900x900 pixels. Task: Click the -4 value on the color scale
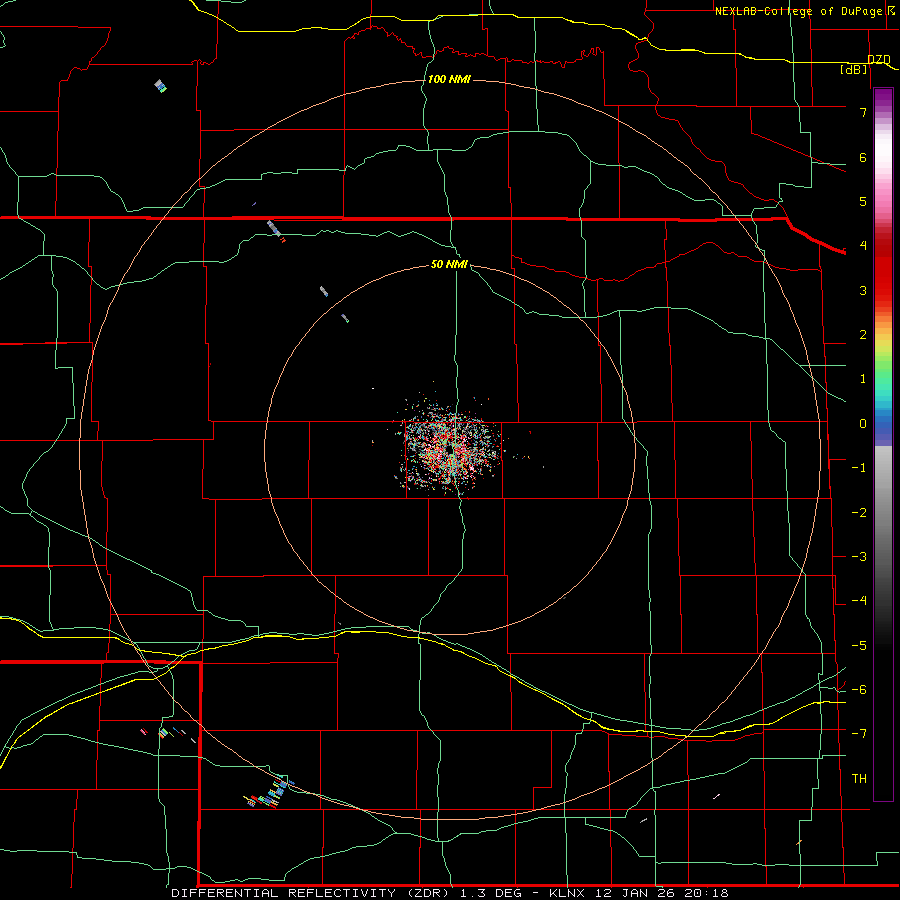point(859,601)
